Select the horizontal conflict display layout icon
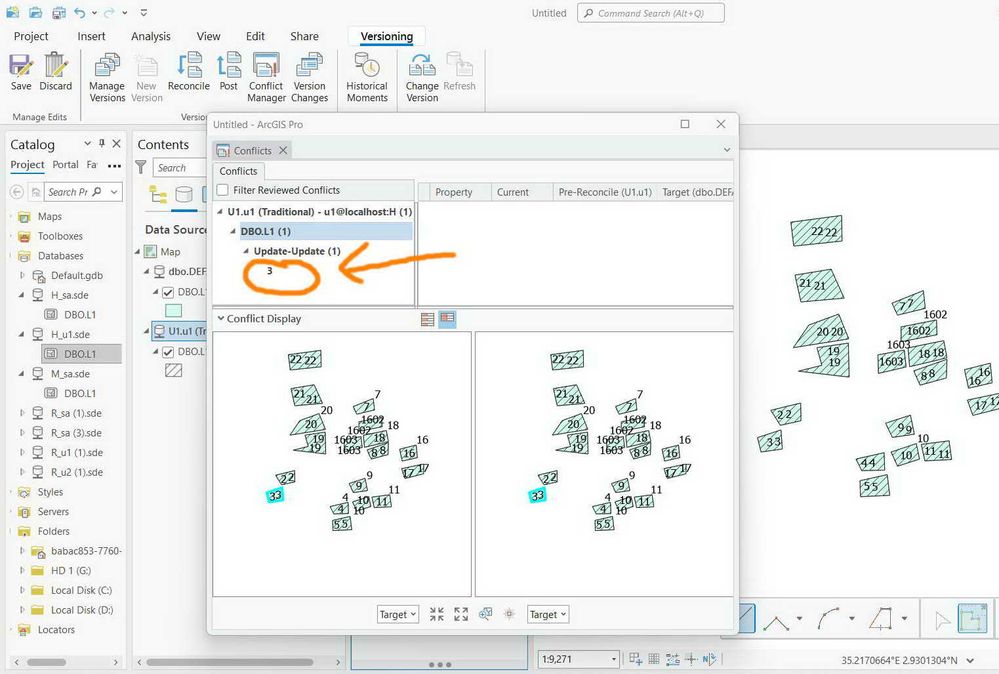Image resolution: width=999 pixels, height=674 pixels. [x=447, y=319]
